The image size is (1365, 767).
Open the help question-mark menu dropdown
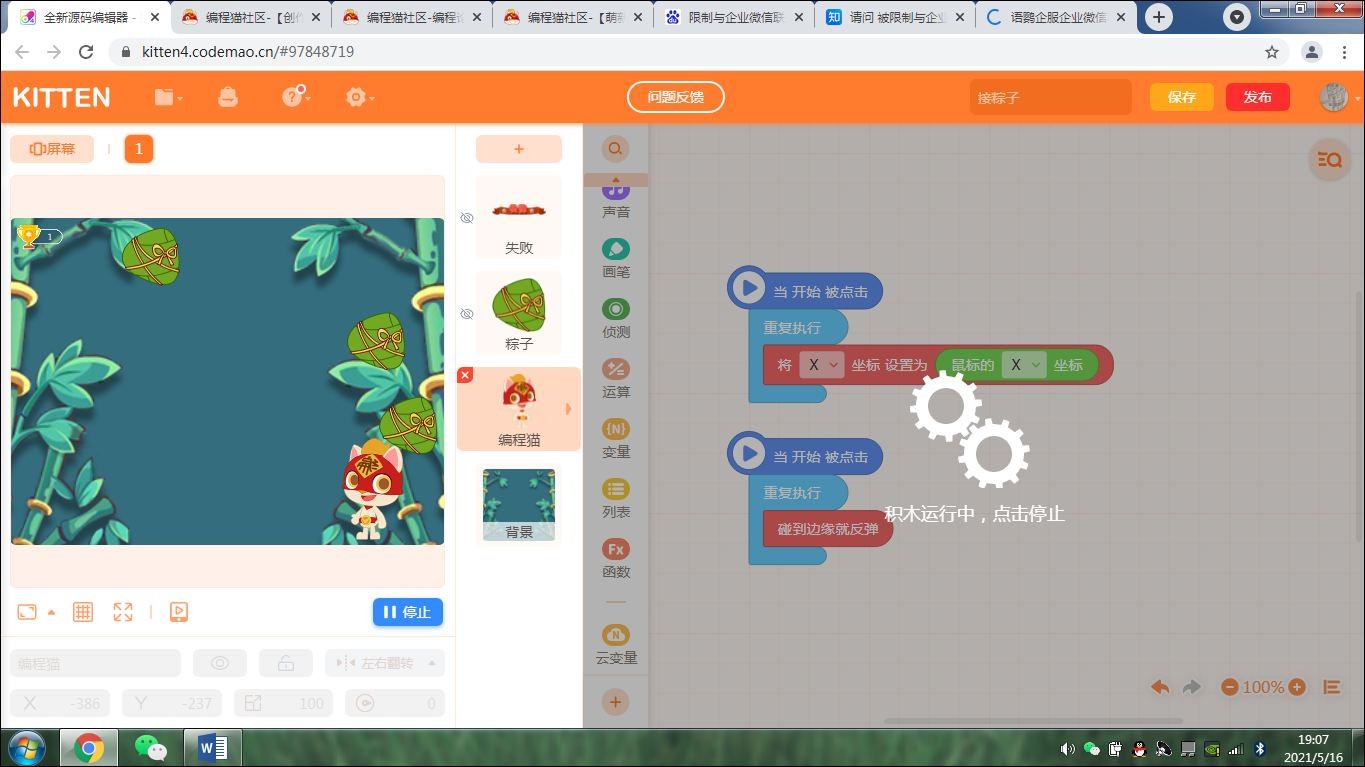[x=296, y=97]
